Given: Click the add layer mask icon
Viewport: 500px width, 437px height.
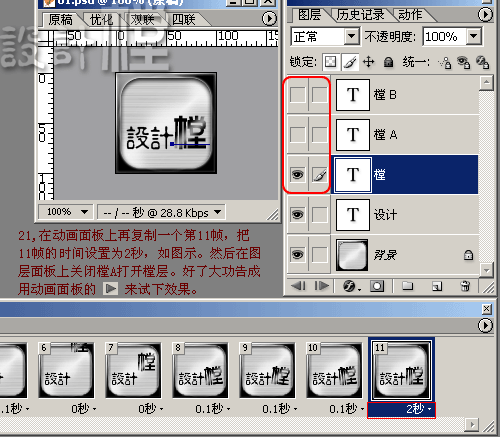Looking at the screenshot, I should pos(377,286).
